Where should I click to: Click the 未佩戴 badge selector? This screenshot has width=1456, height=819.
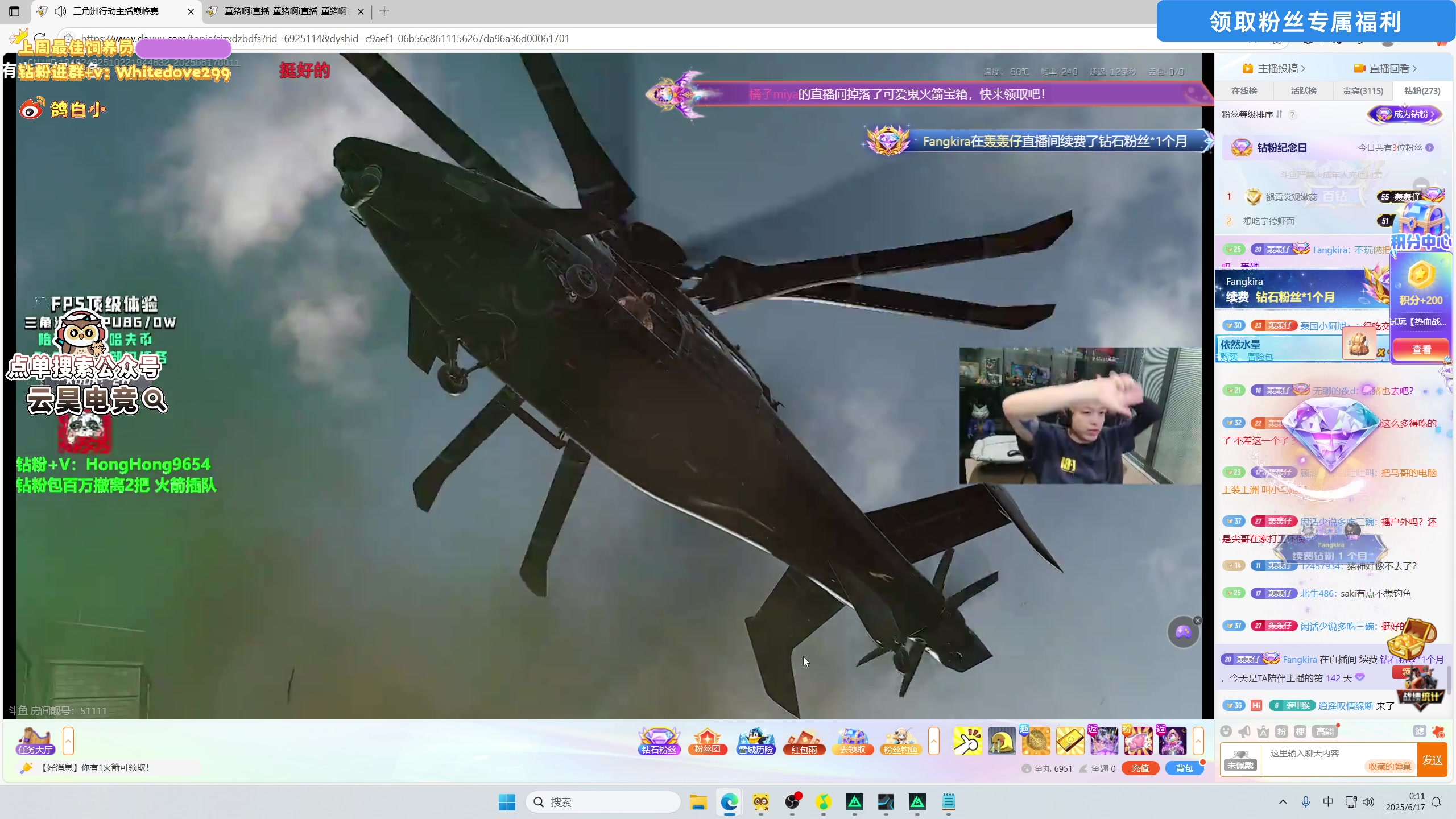1240,760
